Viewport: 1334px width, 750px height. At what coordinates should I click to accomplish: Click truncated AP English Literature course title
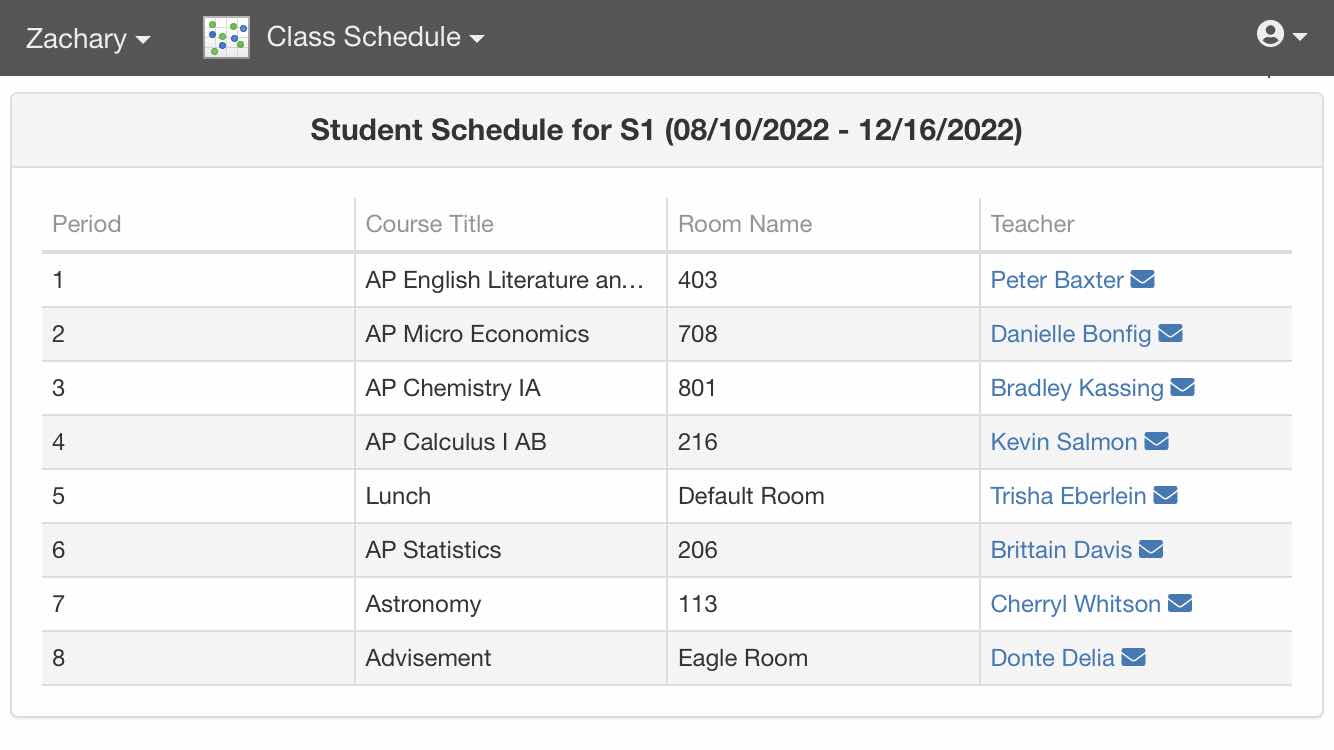506,280
